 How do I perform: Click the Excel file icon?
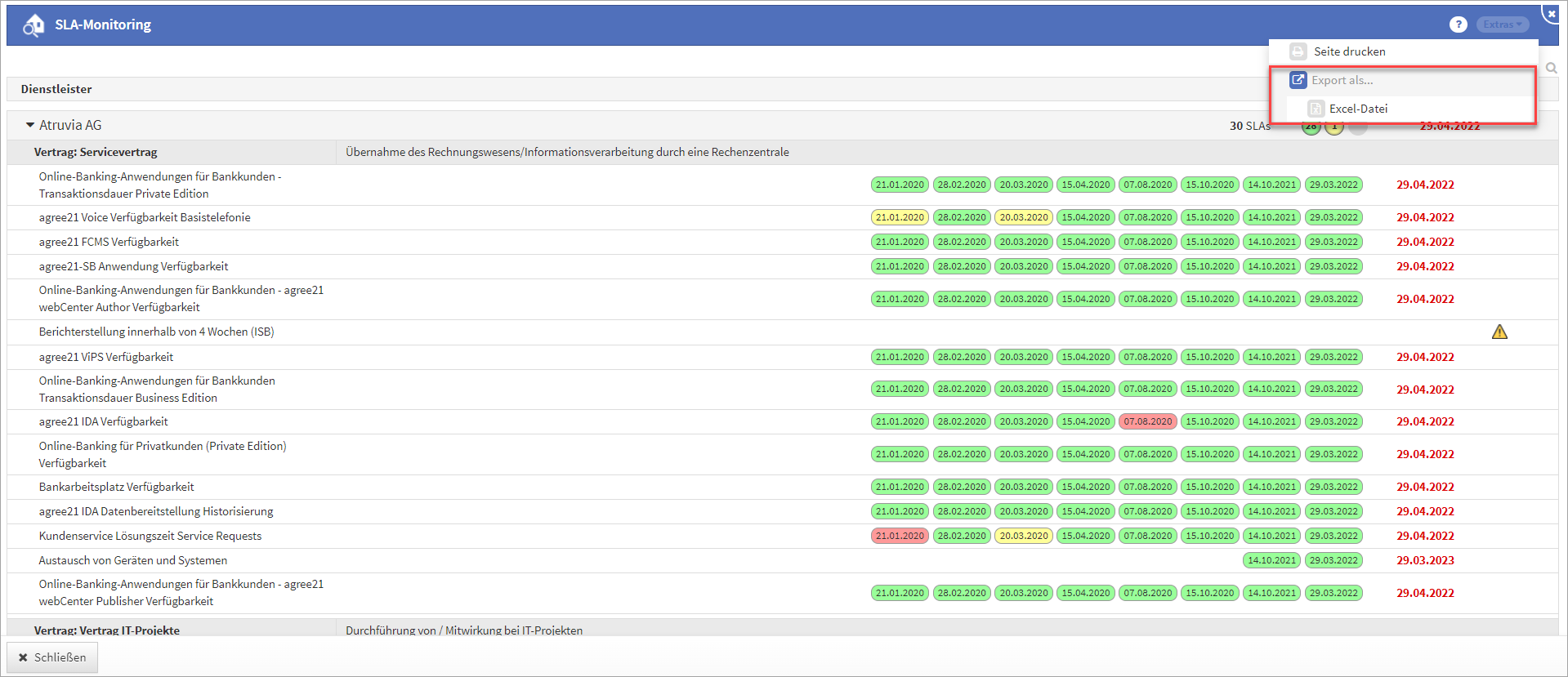1316,109
